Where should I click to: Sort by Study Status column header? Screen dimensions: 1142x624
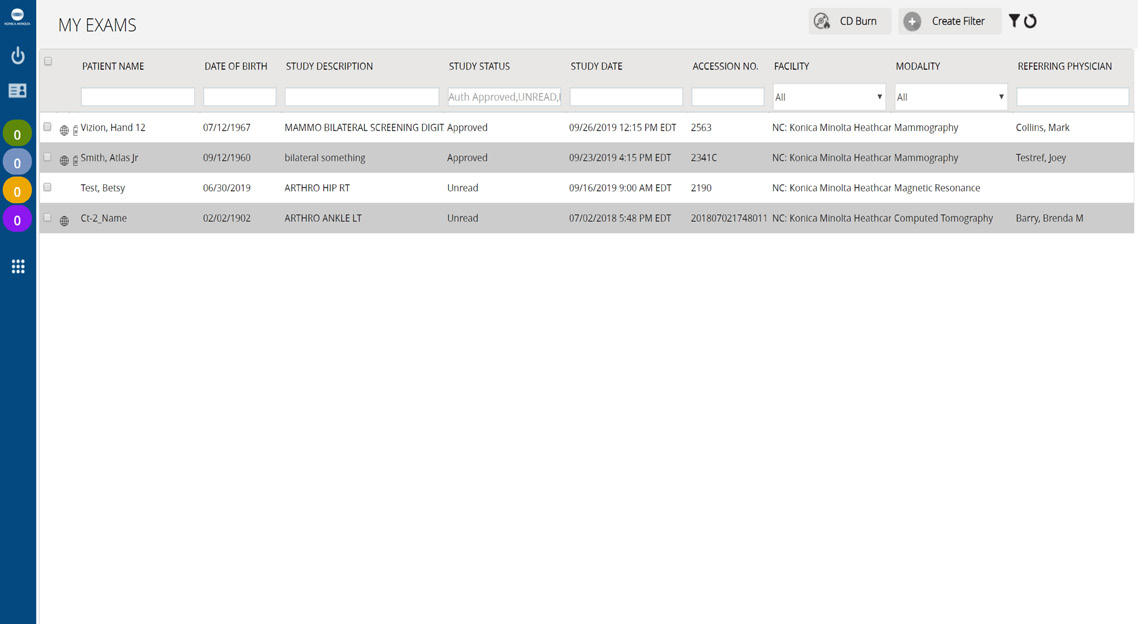(x=479, y=66)
